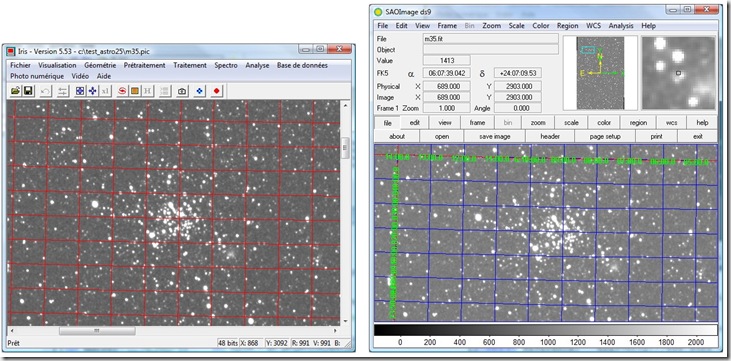This screenshot has width=731, height=361.
Task: Click the 'about' button in ds9
Action: [x=397, y=136]
